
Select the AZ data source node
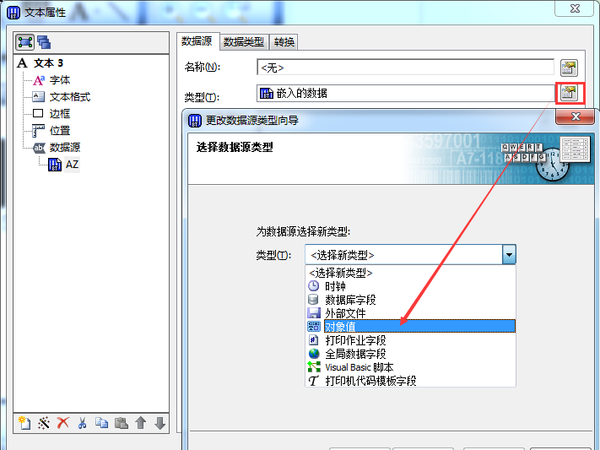(x=72, y=165)
